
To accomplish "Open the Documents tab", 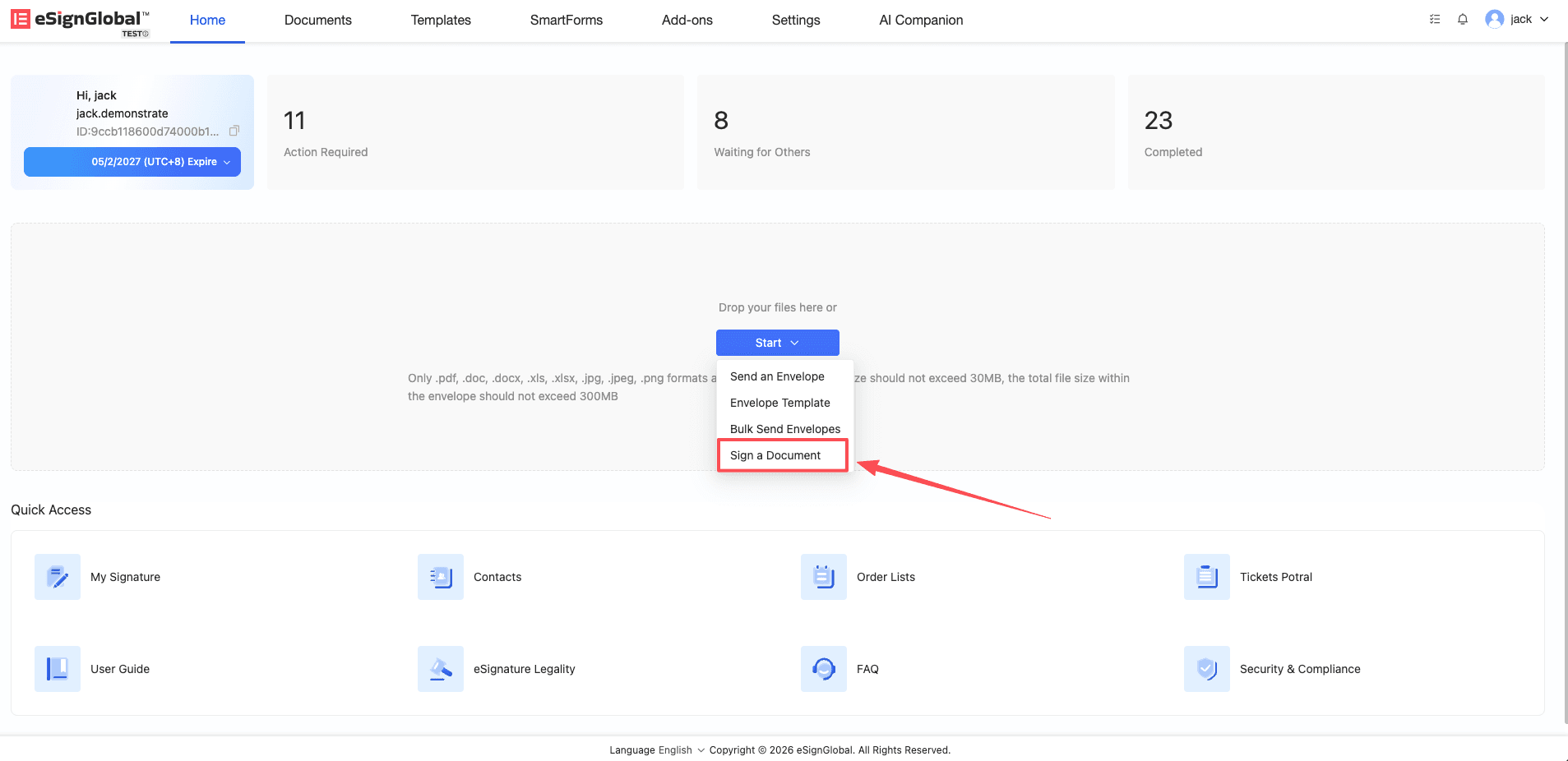I will point(318,20).
